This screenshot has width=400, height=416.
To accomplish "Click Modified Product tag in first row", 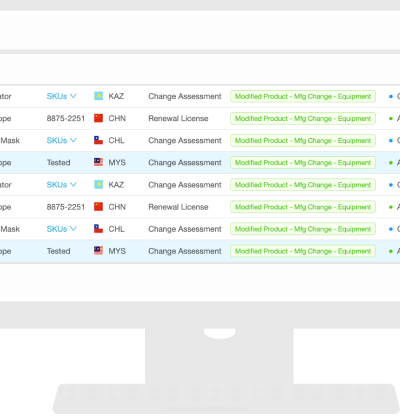I will pos(303,96).
